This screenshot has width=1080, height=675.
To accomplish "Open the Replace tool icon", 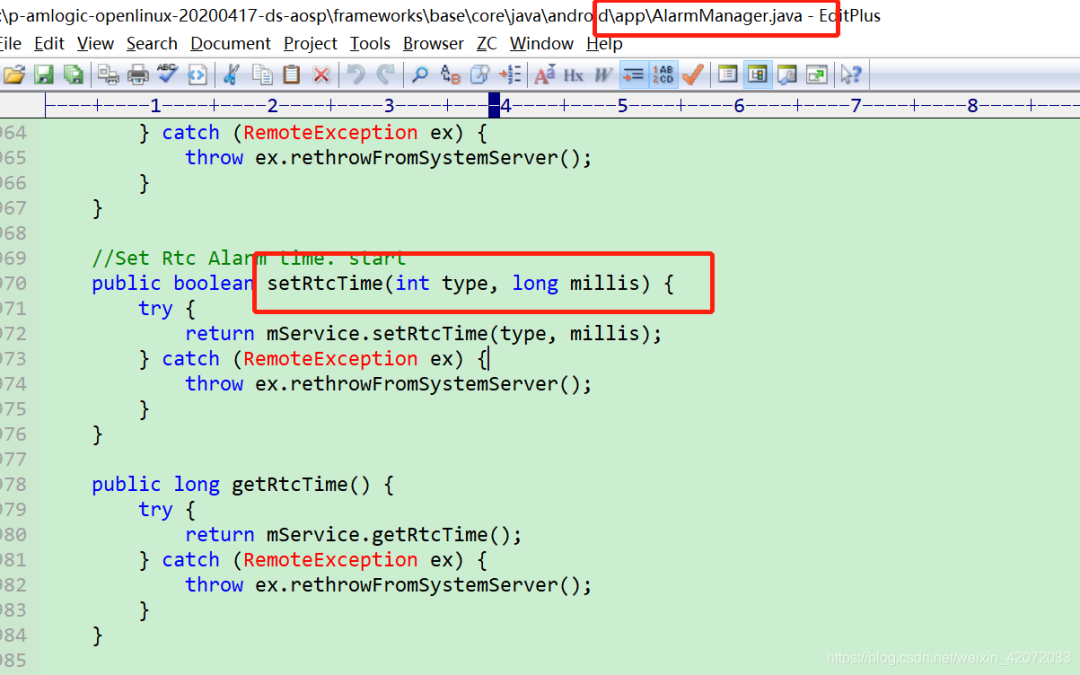I will click(450, 74).
